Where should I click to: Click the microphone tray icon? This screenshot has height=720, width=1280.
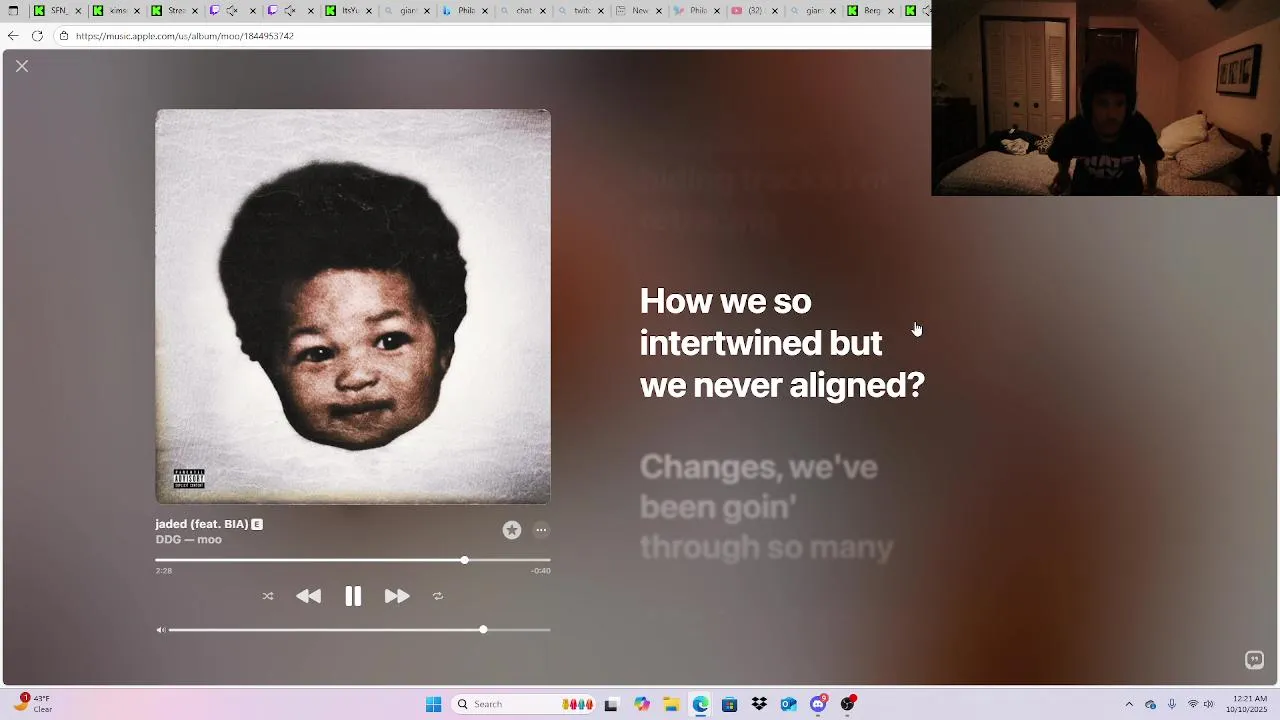tap(1172, 704)
